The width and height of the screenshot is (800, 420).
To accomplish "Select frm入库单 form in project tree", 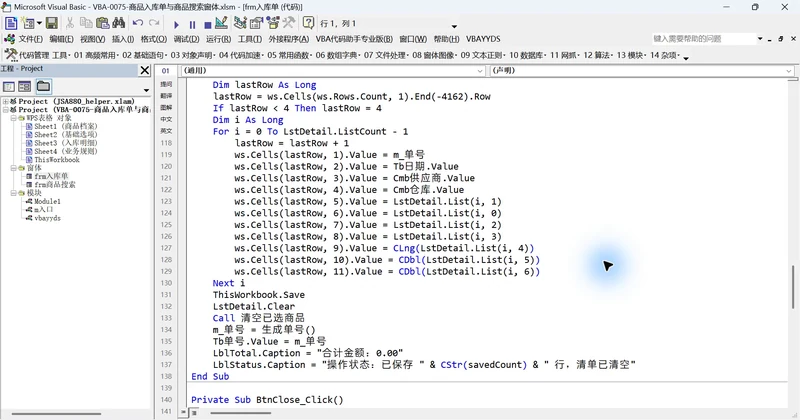I will 47,176.
